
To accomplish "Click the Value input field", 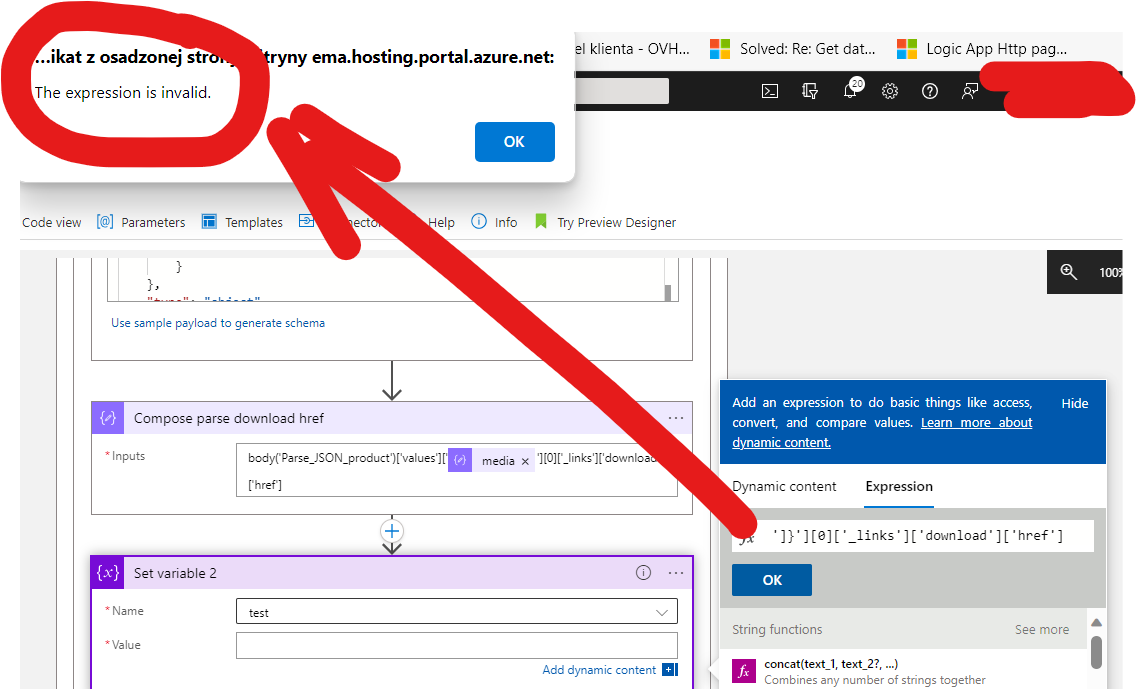I will pyautogui.click(x=456, y=645).
